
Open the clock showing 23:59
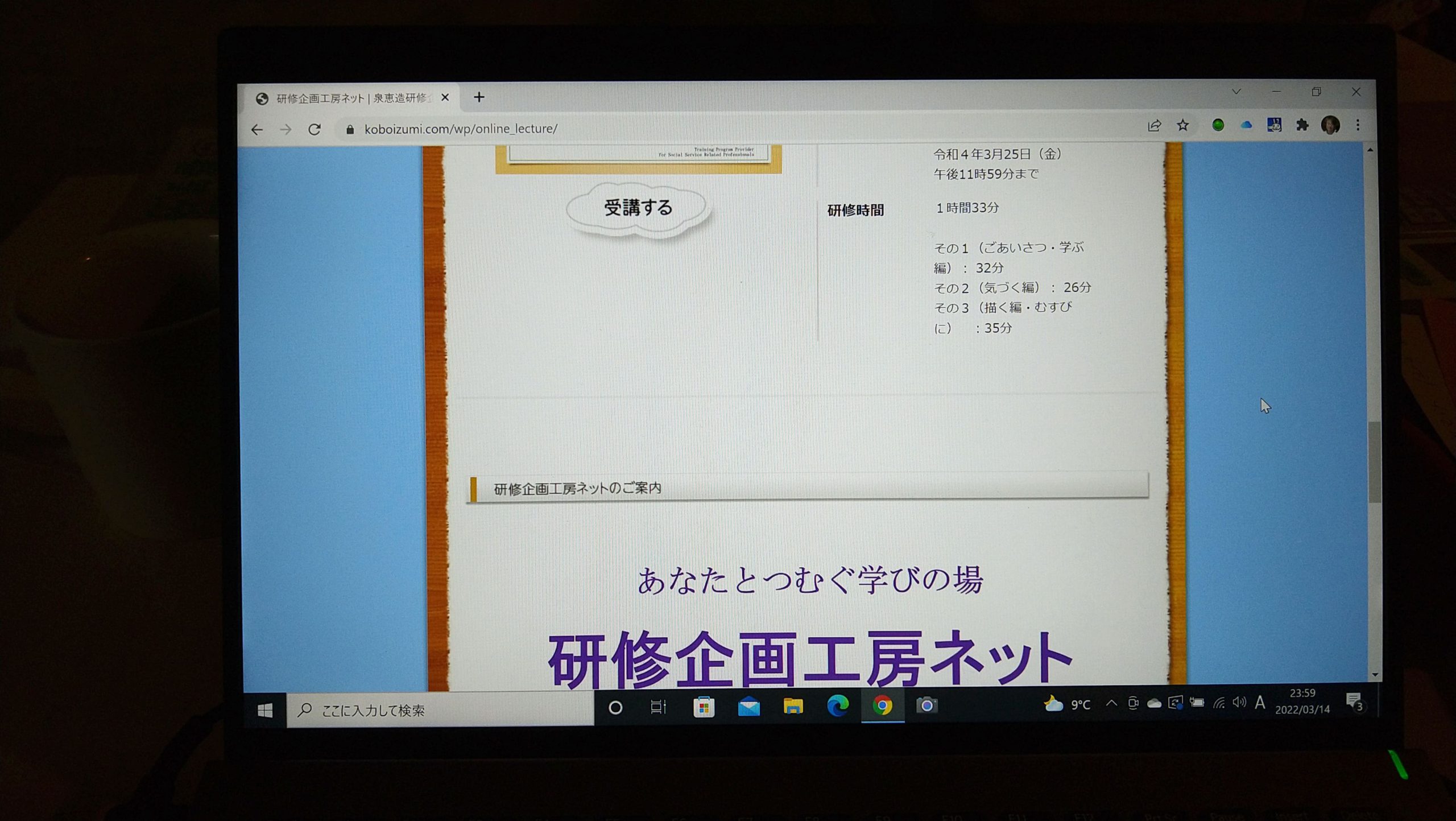point(1302,701)
